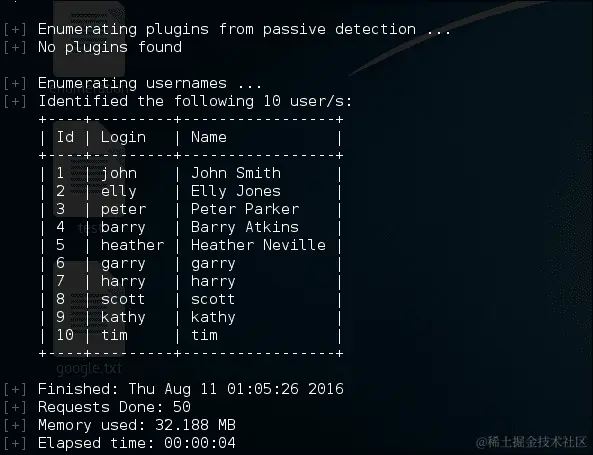Click the Requests Done: 50 line
593x455 pixels.
114,407
